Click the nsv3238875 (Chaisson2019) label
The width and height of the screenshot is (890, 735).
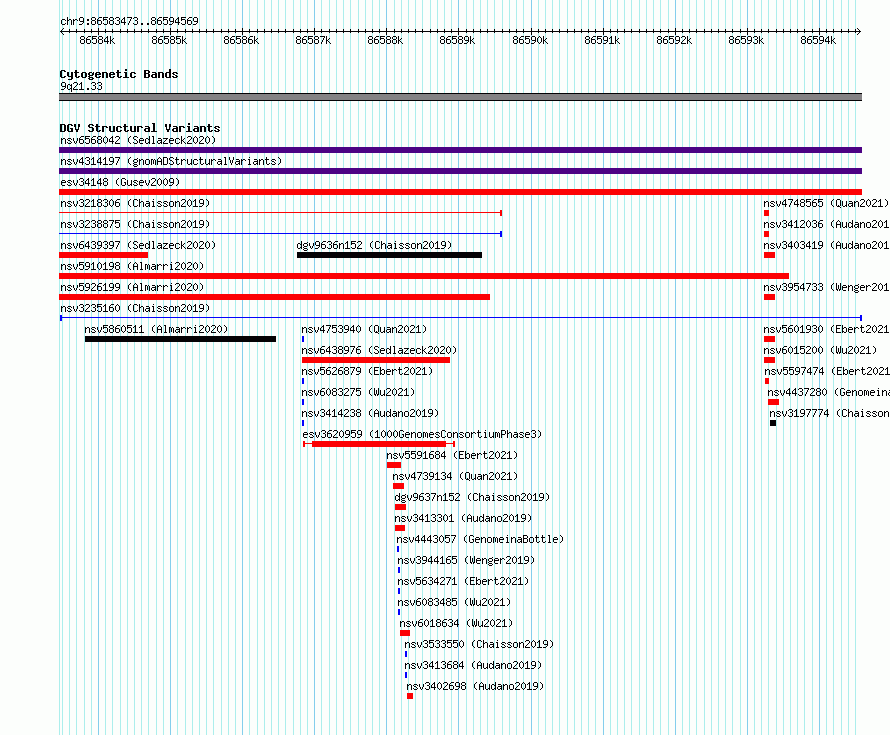pyautogui.click(x=135, y=224)
